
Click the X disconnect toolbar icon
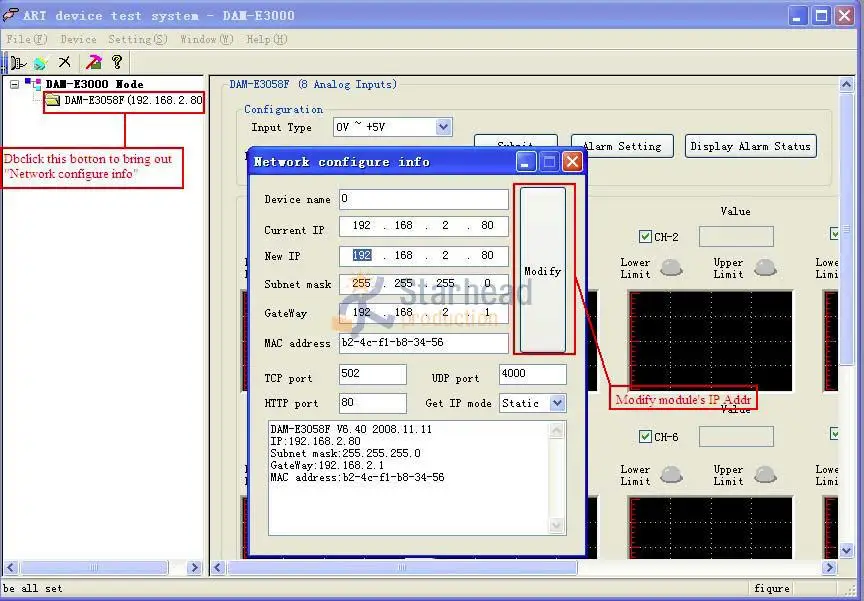click(64, 62)
